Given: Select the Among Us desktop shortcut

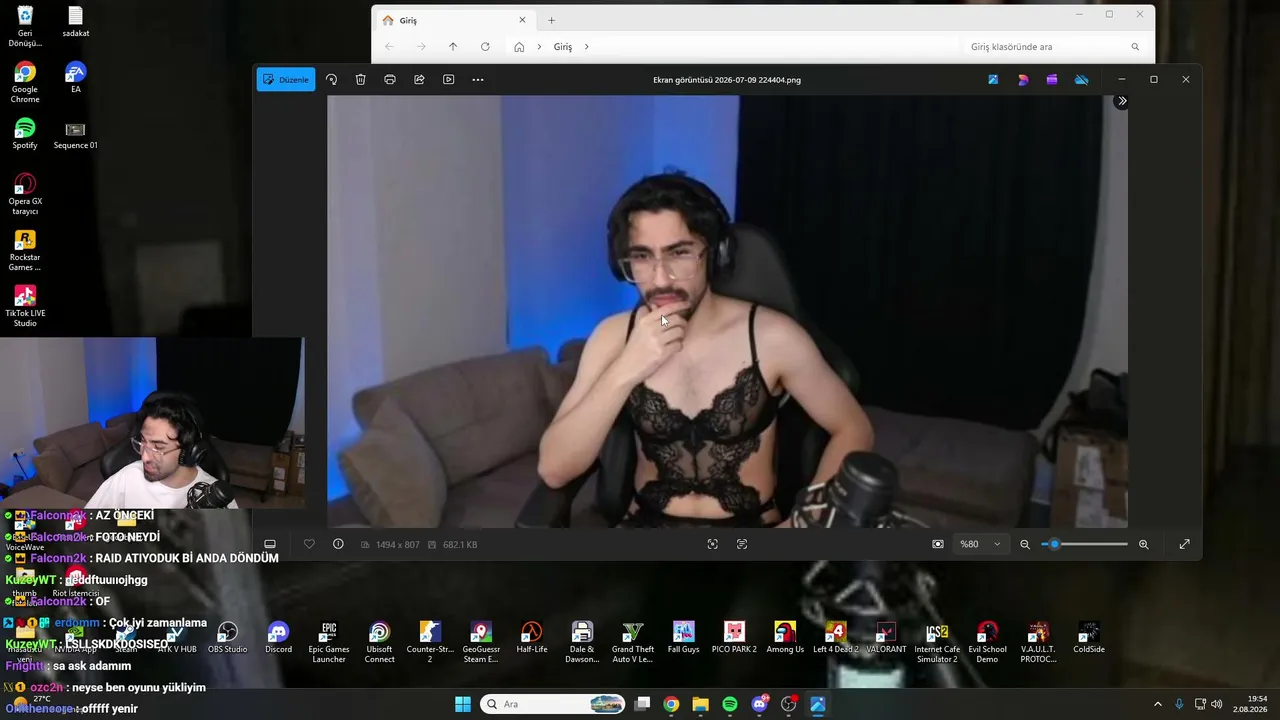Looking at the screenshot, I should (785, 638).
